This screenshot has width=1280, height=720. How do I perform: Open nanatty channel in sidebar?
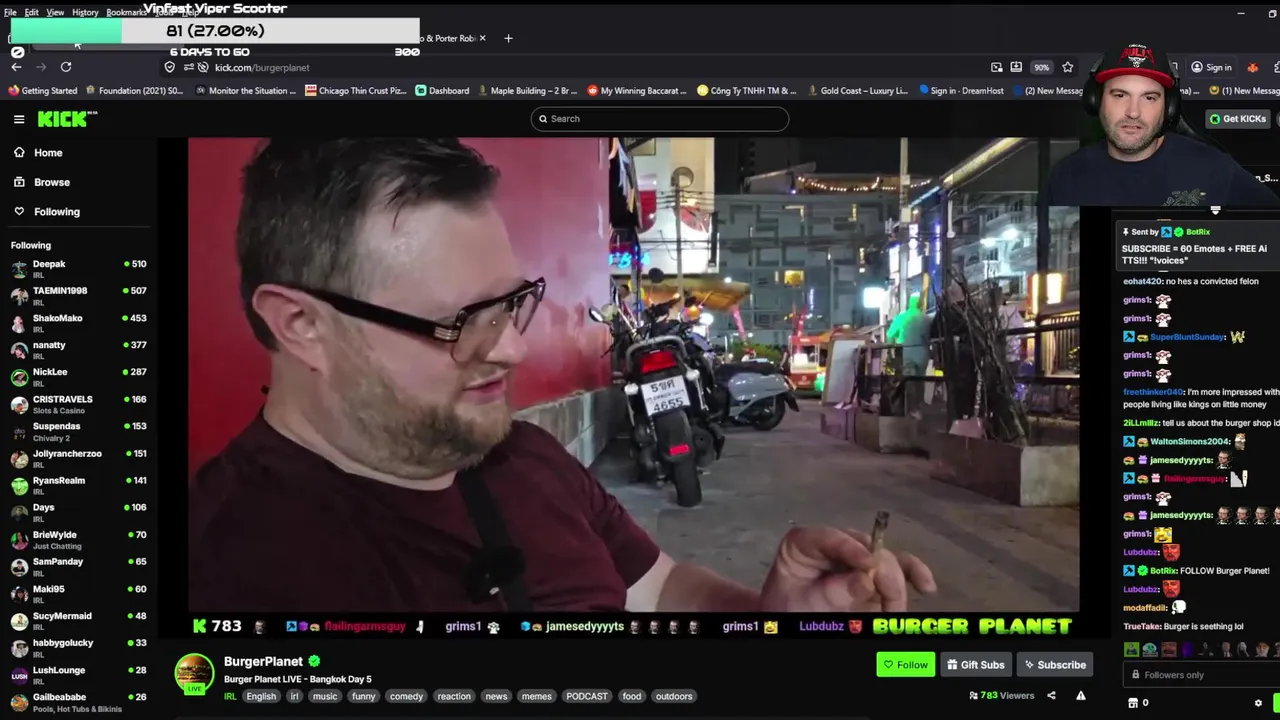(x=78, y=350)
